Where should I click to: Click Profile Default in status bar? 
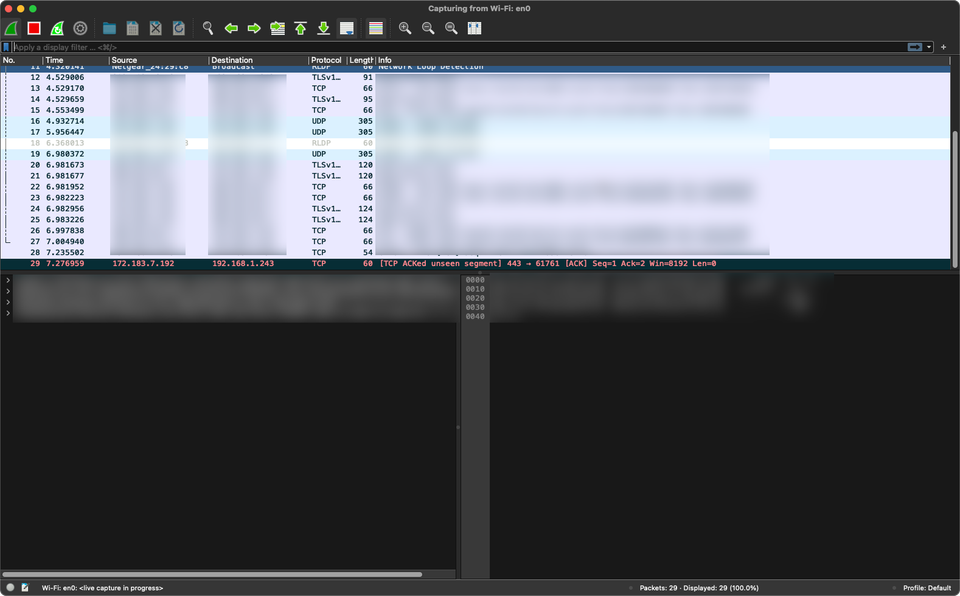[927, 587]
